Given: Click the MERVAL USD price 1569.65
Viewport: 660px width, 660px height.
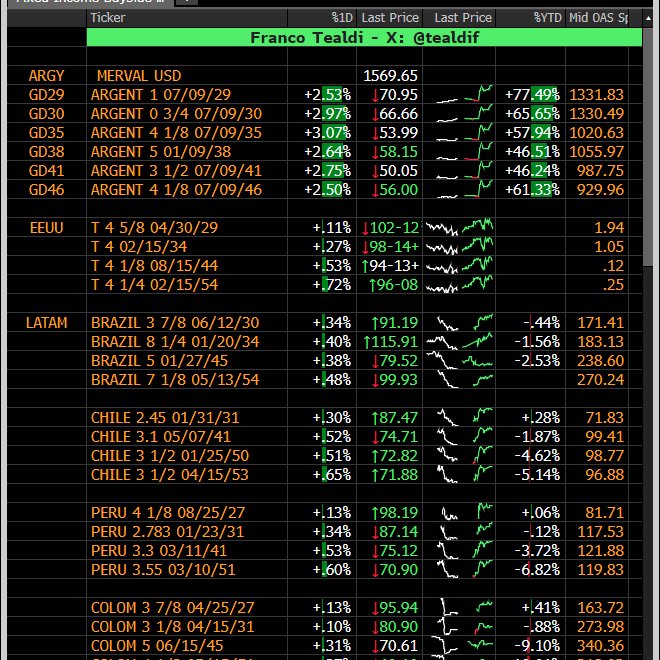Looking at the screenshot, I should point(390,76).
